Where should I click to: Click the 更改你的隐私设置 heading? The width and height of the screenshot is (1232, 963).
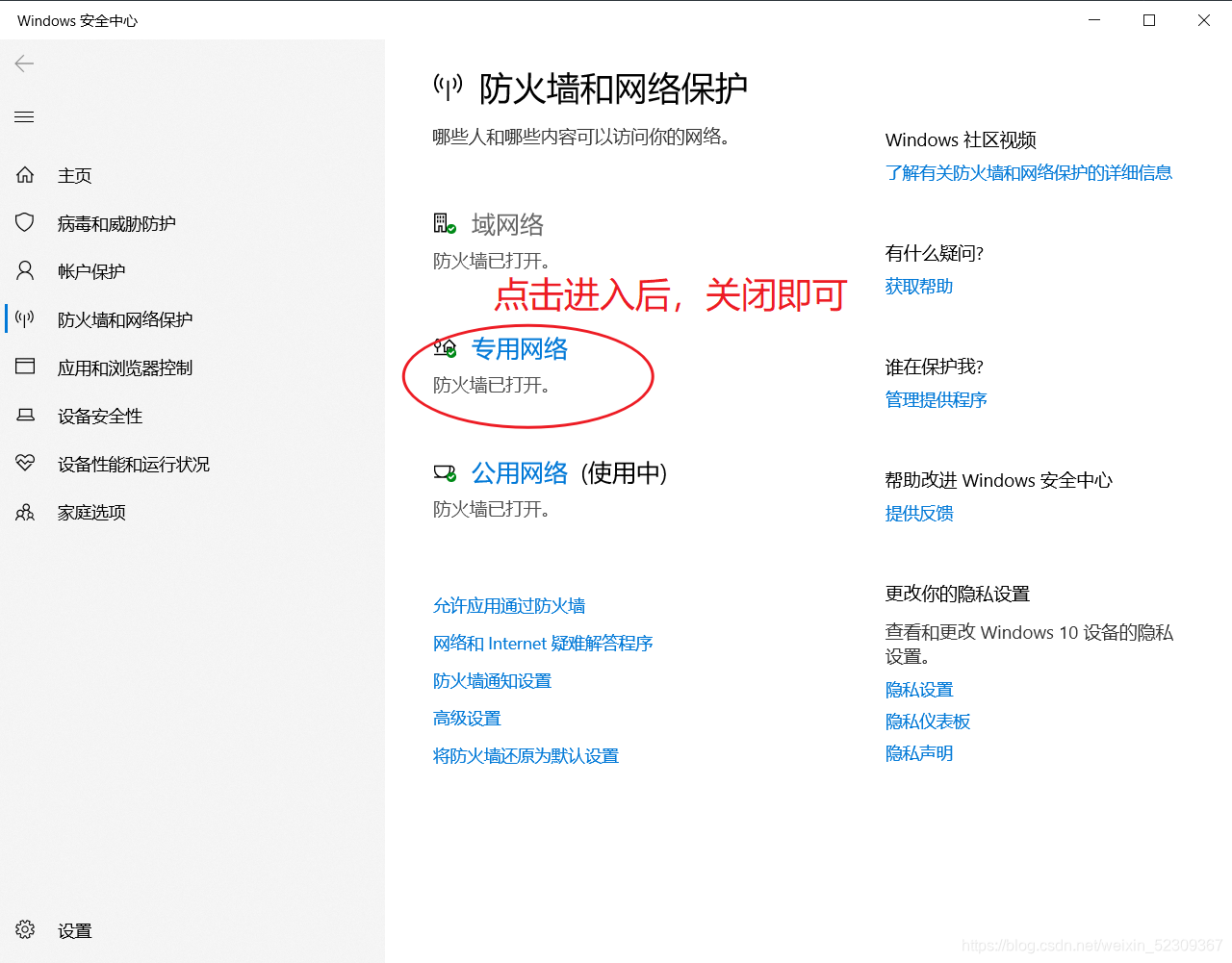(958, 594)
